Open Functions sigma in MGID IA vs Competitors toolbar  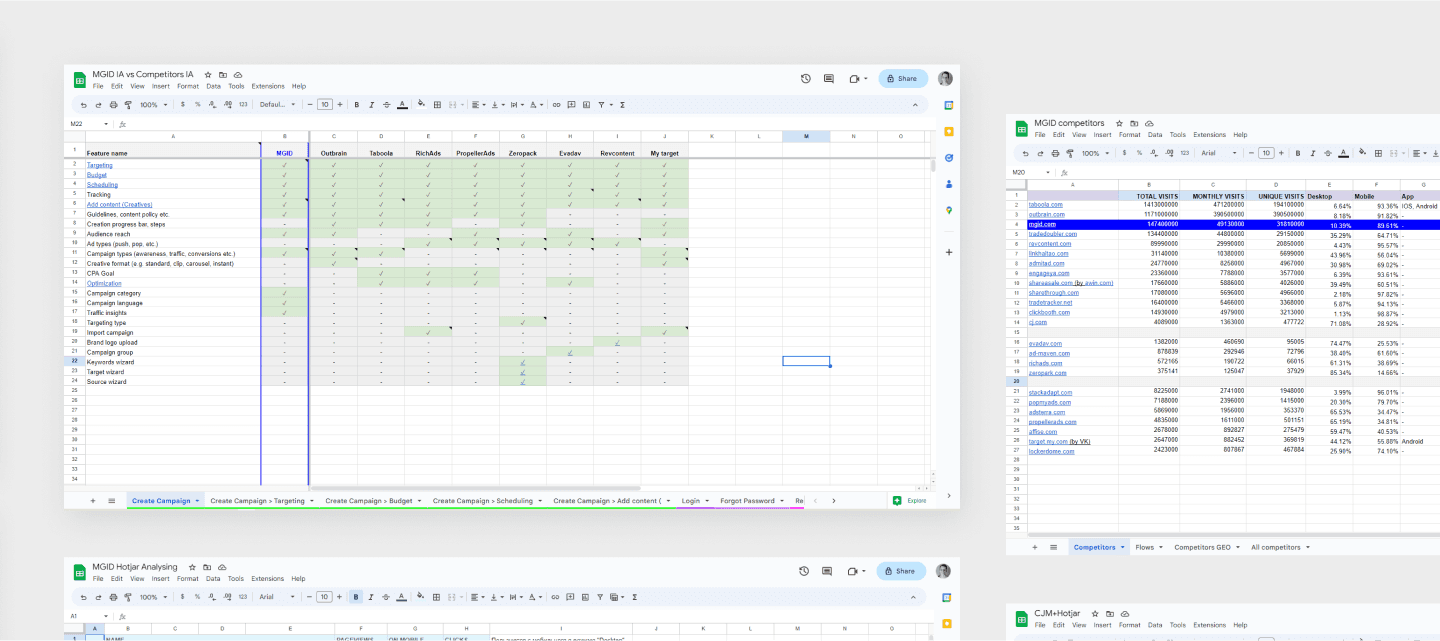click(623, 104)
